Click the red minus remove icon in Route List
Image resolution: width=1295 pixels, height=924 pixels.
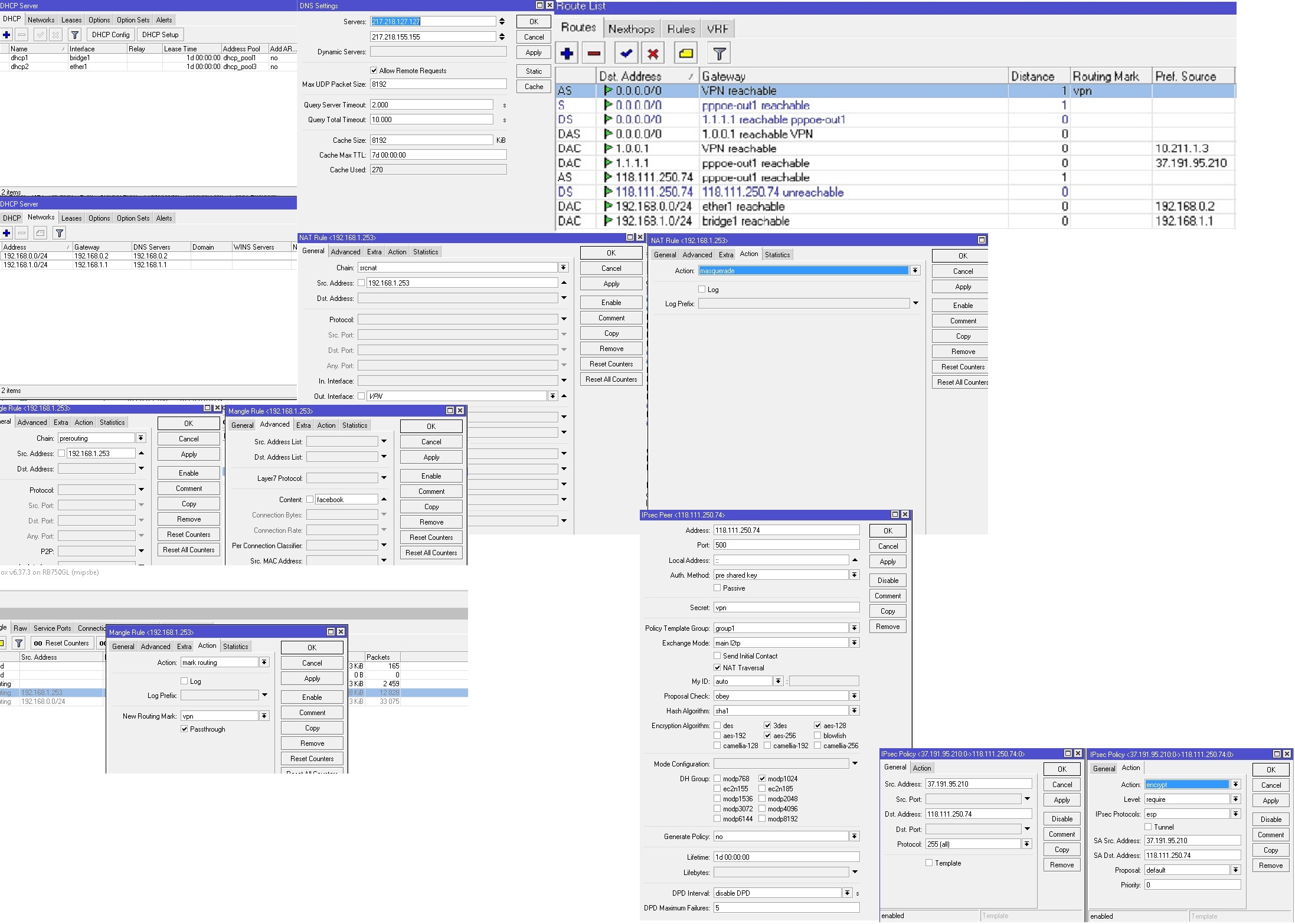(x=594, y=53)
